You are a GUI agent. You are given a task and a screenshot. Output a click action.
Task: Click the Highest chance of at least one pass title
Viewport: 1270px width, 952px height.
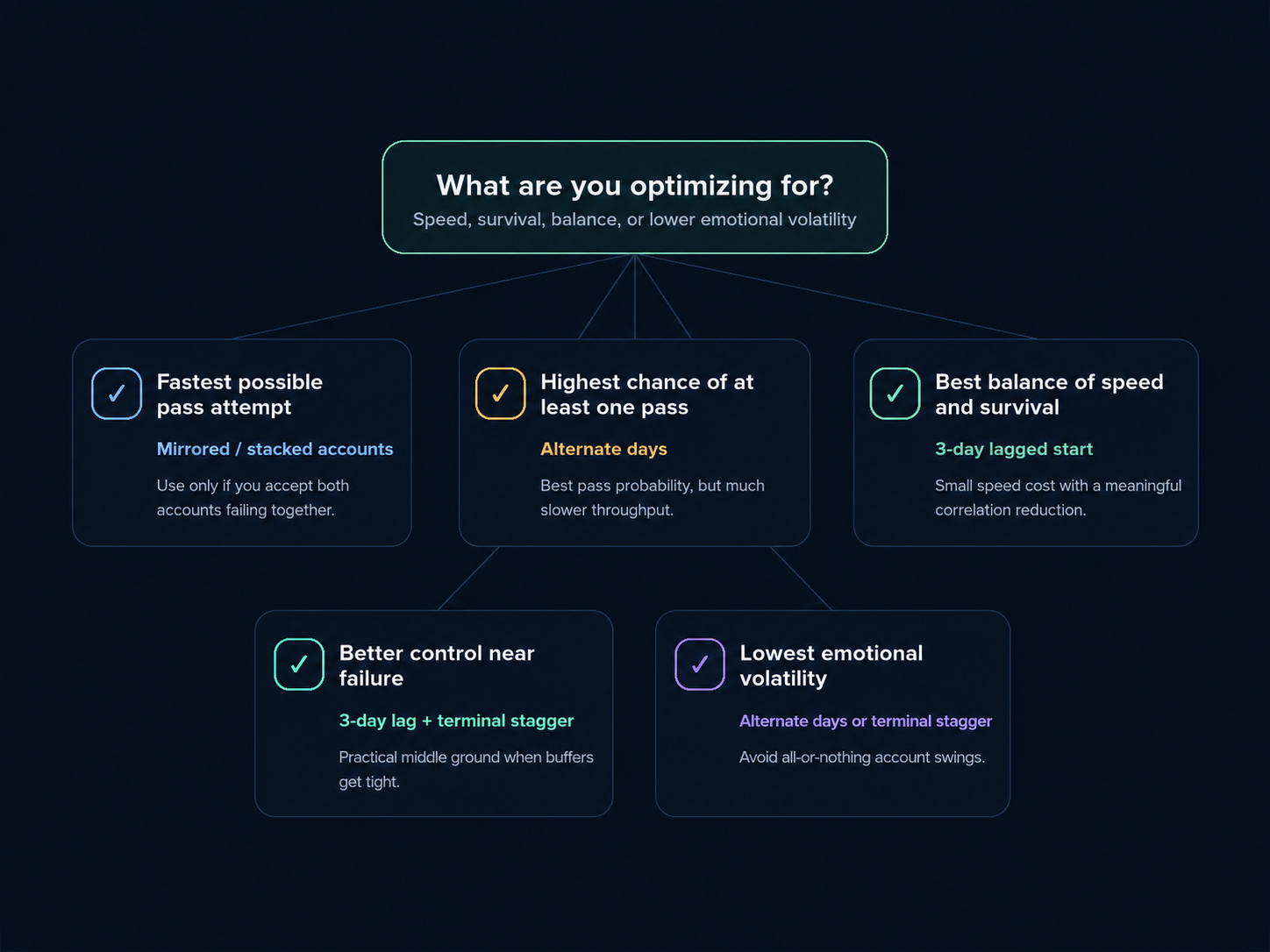(647, 394)
